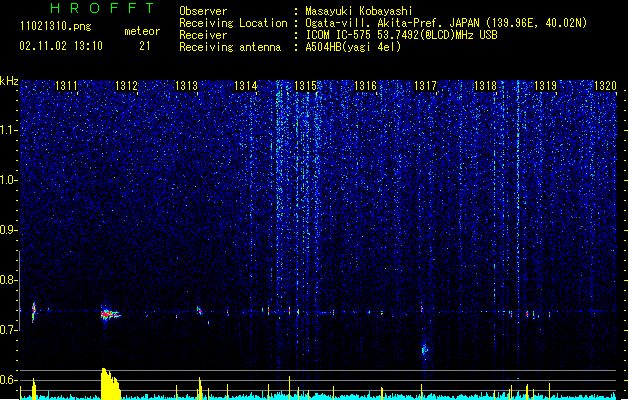Viewport: 629px width, 400px height.
Task: Click the meteor echo just before 1311
Action: [34, 312]
